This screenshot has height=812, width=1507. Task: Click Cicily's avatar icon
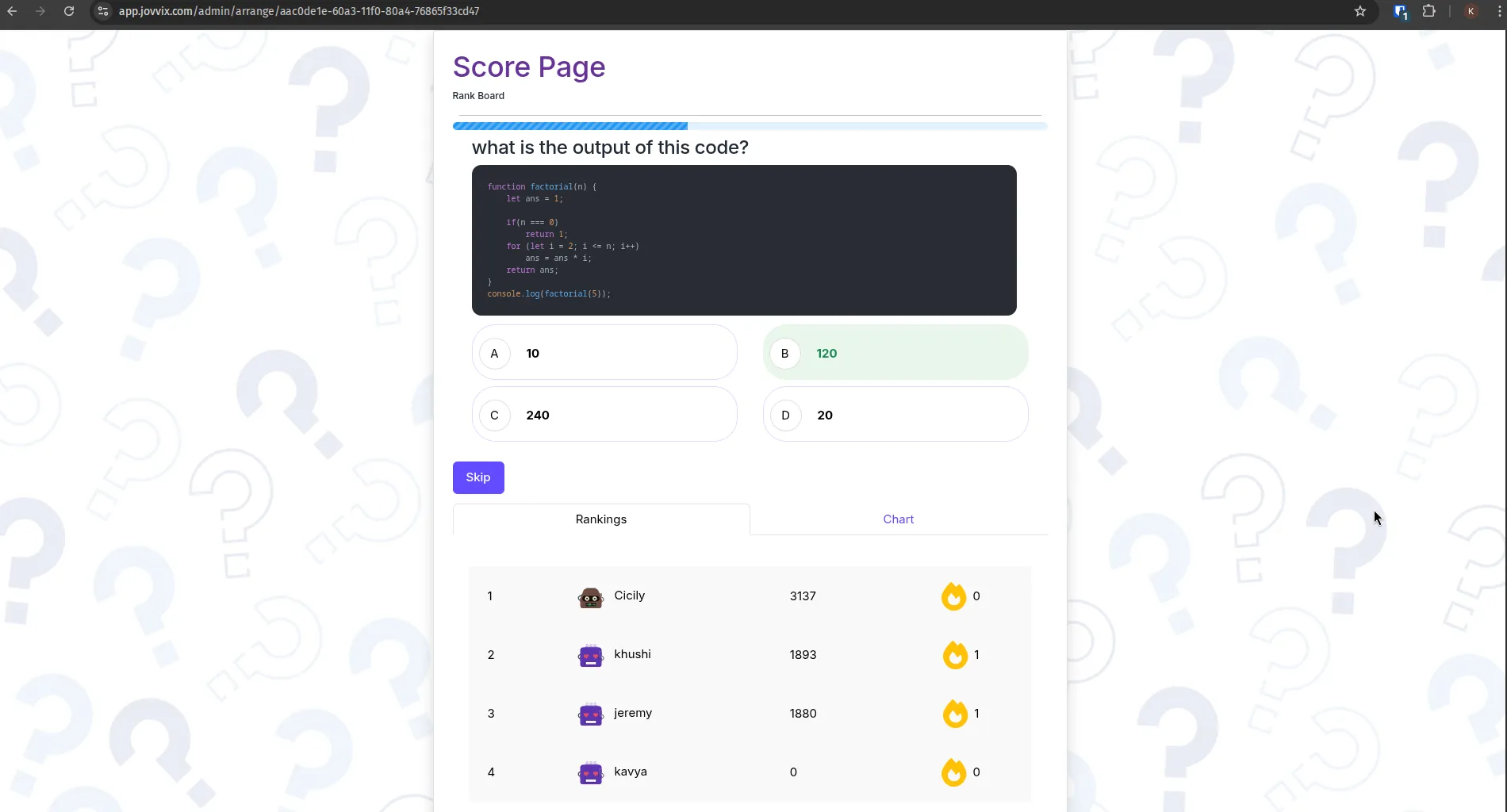pyautogui.click(x=590, y=597)
